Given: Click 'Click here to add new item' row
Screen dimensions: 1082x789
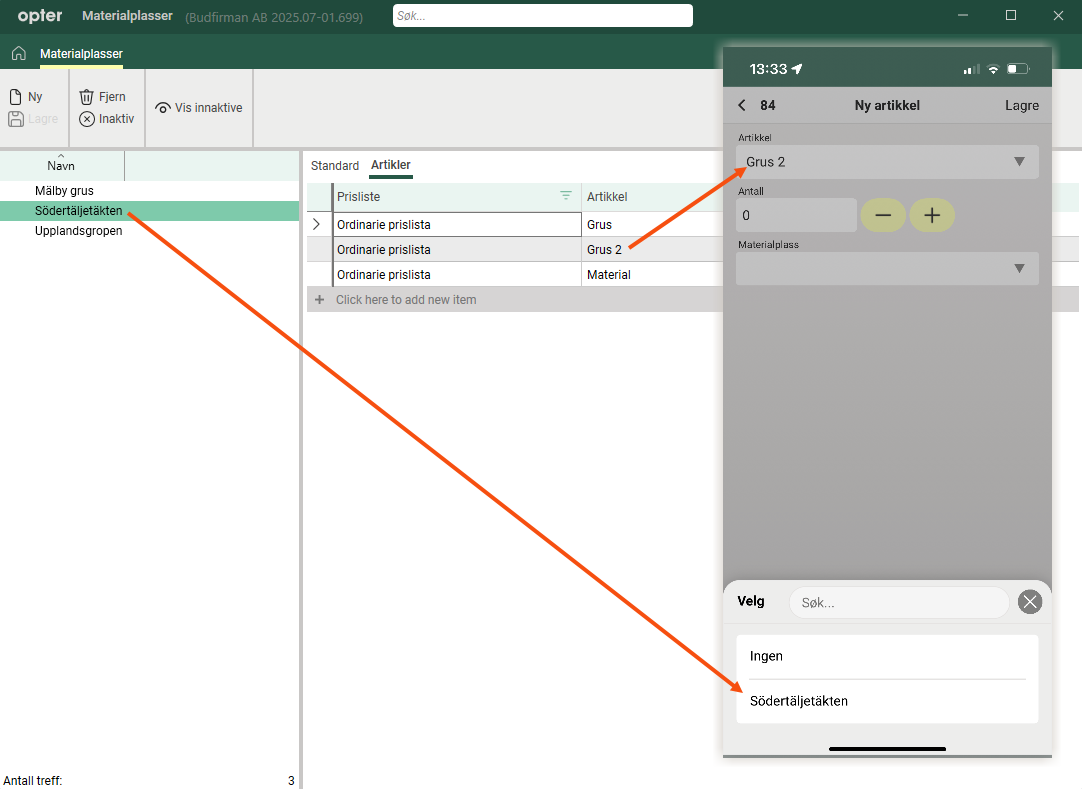Looking at the screenshot, I should click(x=406, y=300).
